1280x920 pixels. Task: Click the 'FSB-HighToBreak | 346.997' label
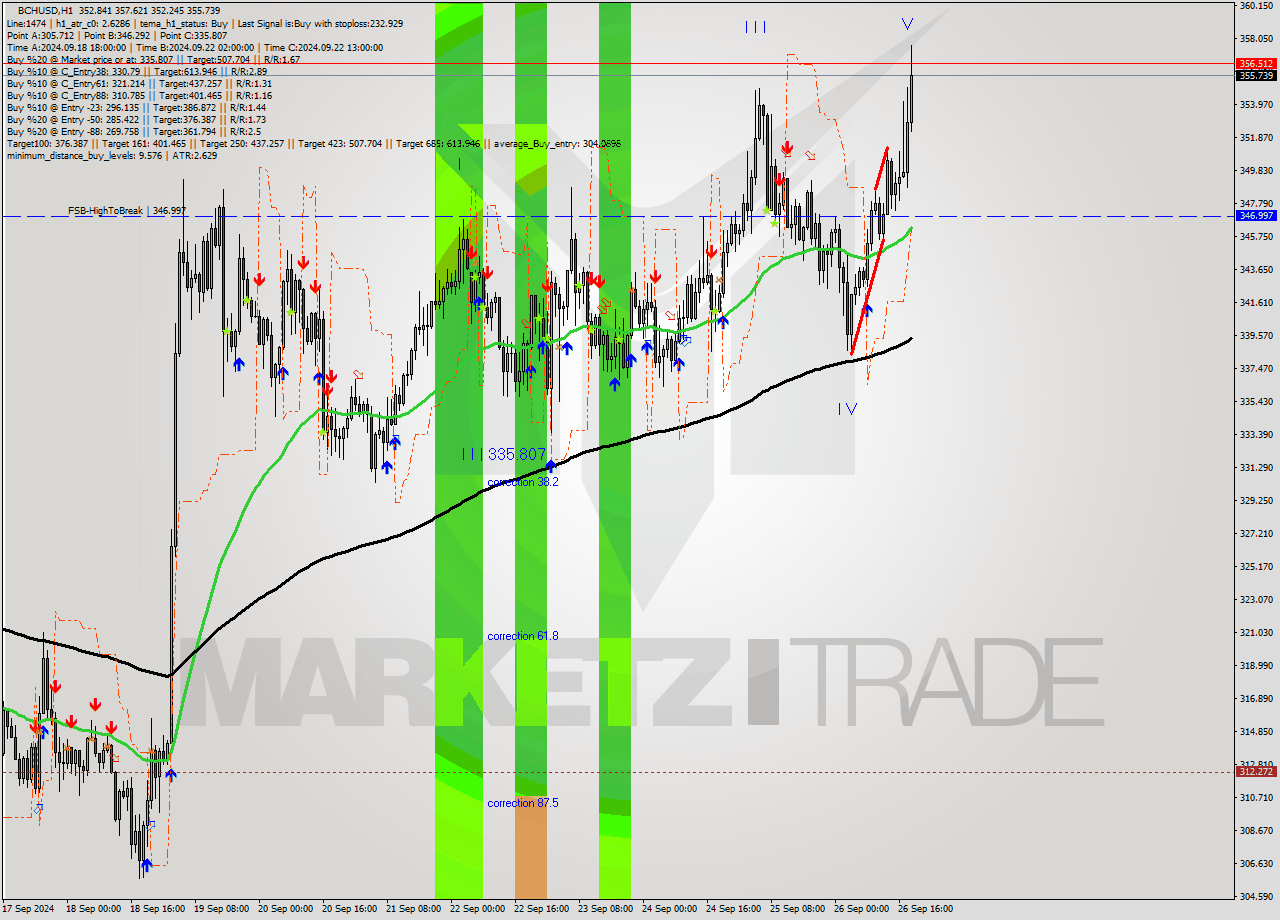coord(127,211)
